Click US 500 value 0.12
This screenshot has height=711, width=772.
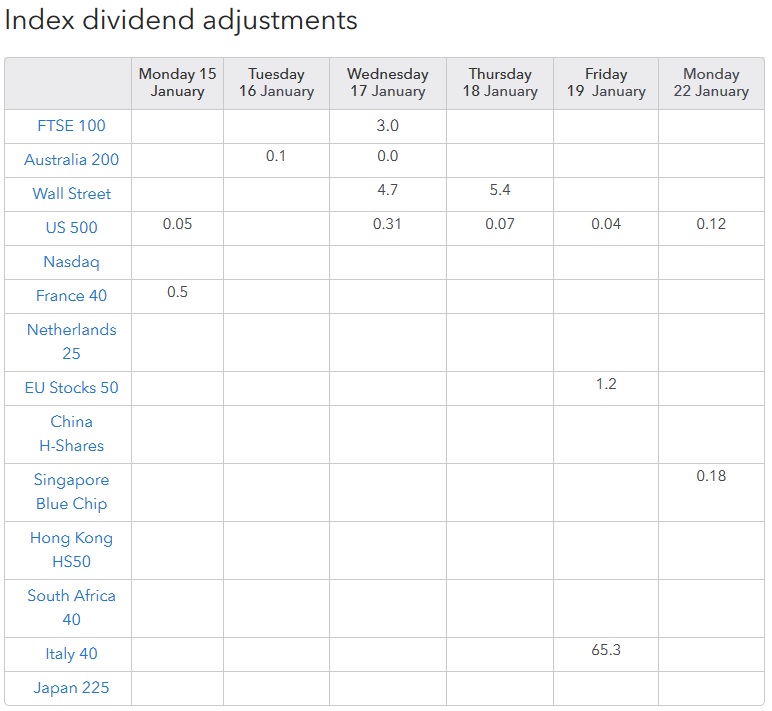pyautogui.click(x=711, y=224)
